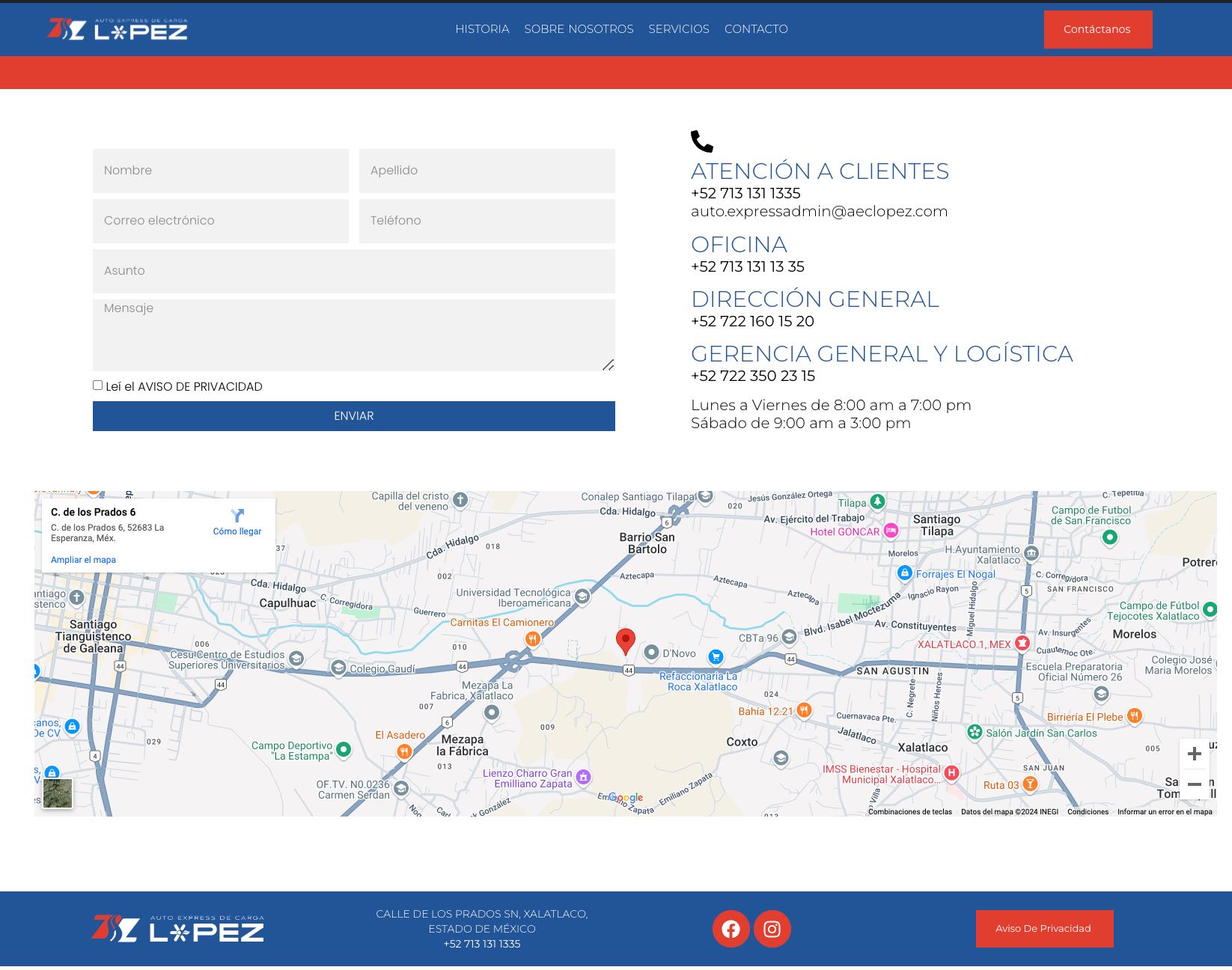Click the Bahía 12.21 restaurant marker
This screenshot has height=970, width=1232.
(x=804, y=710)
